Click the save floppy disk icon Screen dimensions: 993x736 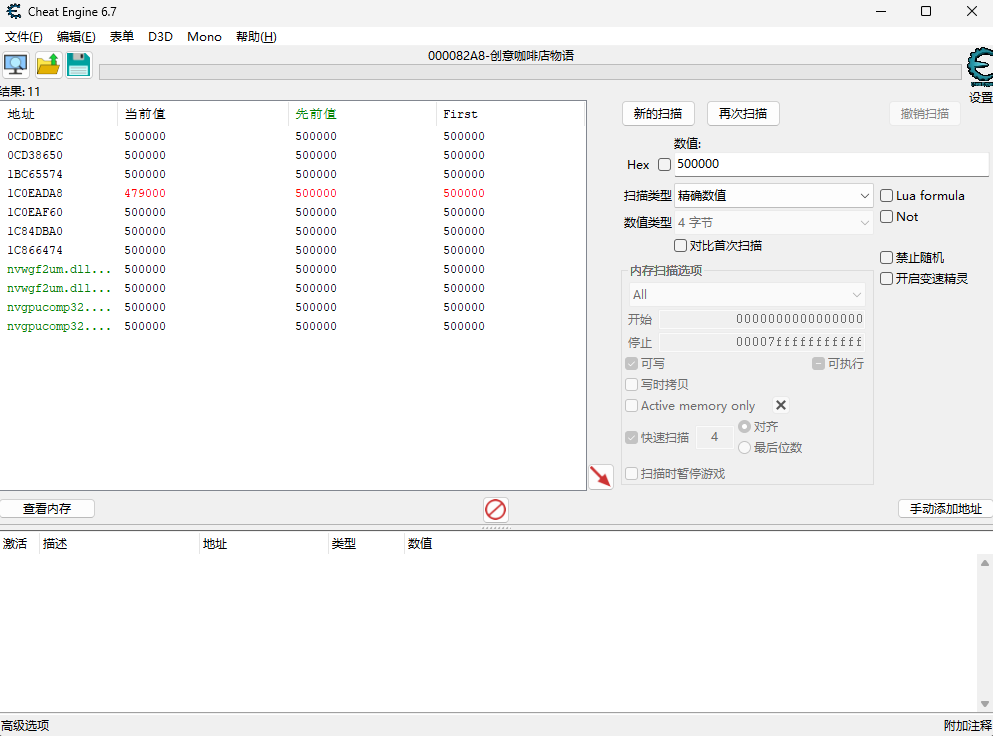click(79, 66)
